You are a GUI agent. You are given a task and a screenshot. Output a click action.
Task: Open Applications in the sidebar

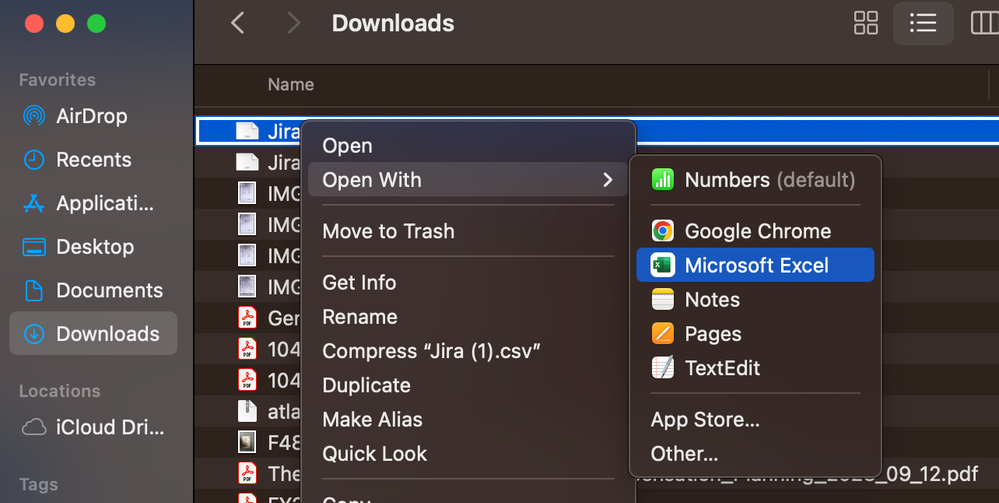pyautogui.click(x=93, y=203)
